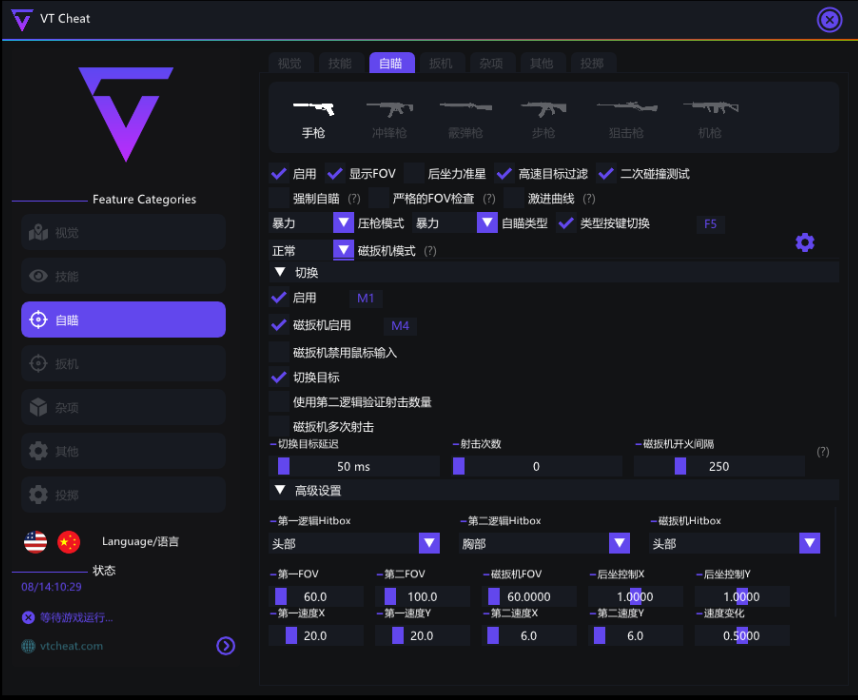Image resolution: width=858 pixels, height=700 pixels.
Task: Adjust the 第一FOV slider
Action: pyautogui.click(x=316, y=596)
